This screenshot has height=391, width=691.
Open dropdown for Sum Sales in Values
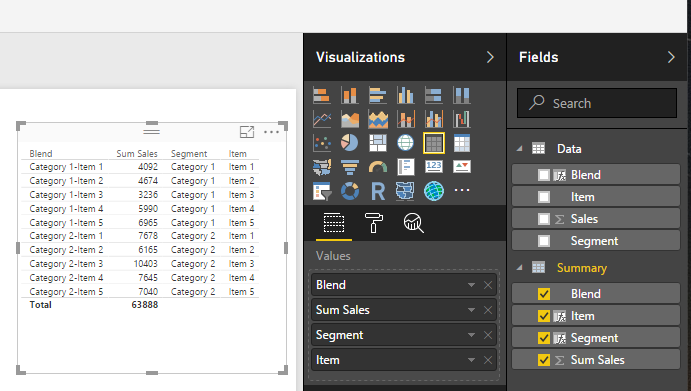[x=471, y=310]
